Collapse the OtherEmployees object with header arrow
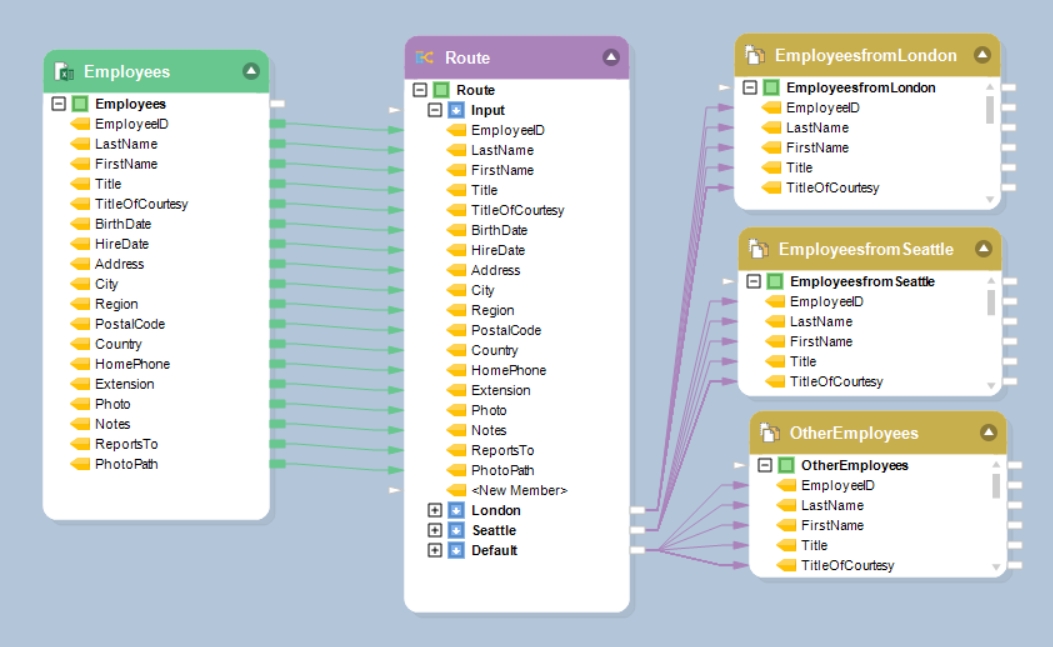1053x647 pixels. coord(988,432)
